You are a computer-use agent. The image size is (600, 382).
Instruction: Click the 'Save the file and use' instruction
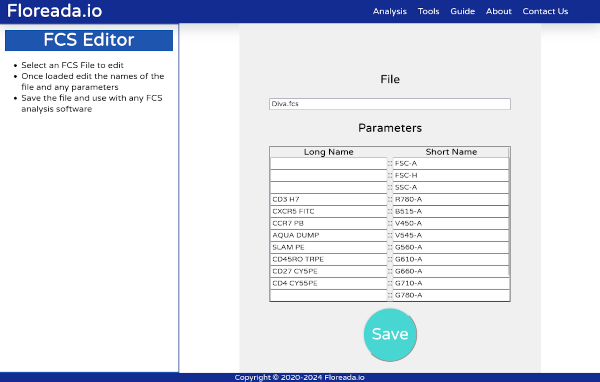92,103
